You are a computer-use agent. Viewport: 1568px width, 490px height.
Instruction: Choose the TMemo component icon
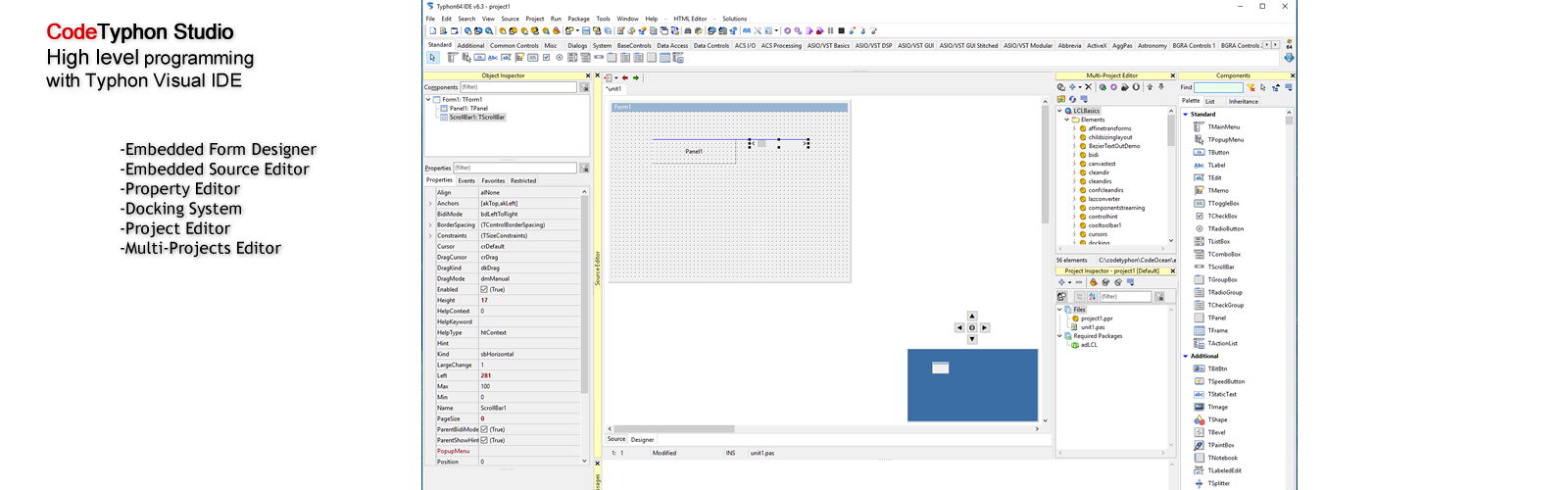click(x=1200, y=191)
